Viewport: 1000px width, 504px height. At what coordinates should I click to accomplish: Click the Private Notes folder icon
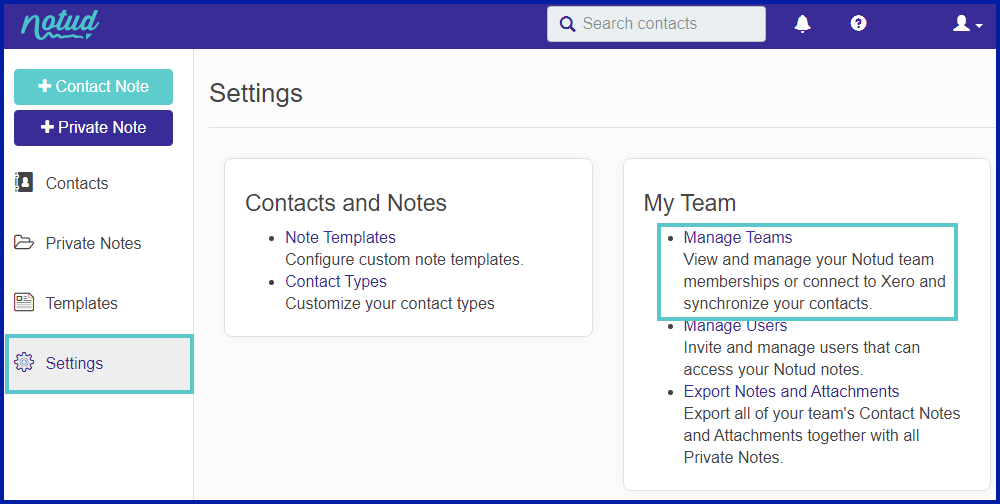pyautogui.click(x=24, y=242)
